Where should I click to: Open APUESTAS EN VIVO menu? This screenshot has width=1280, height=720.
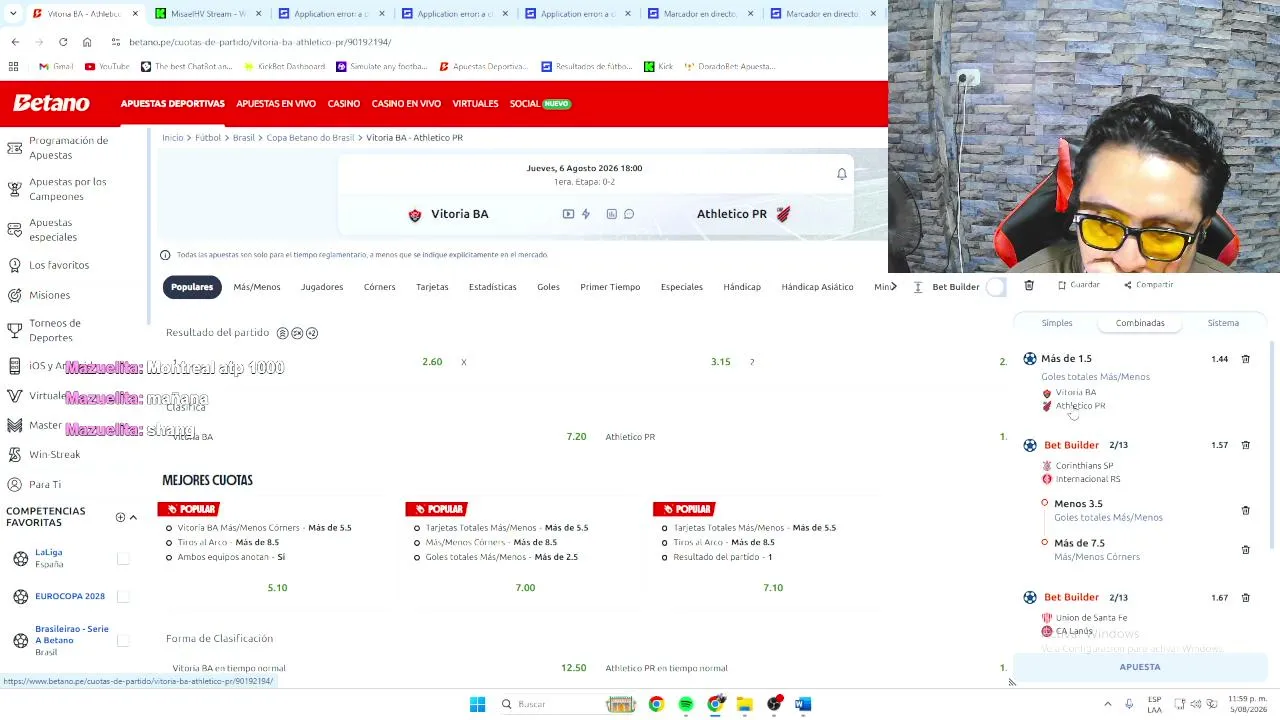tap(276, 104)
